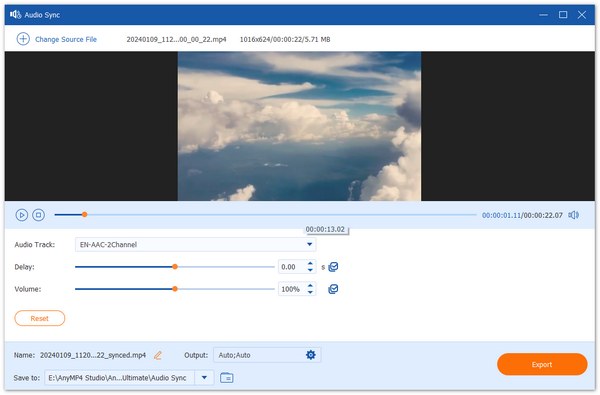Apply the delay to all icon
The height and width of the screenshot is (395, 600).
click(x=333, y=267)
